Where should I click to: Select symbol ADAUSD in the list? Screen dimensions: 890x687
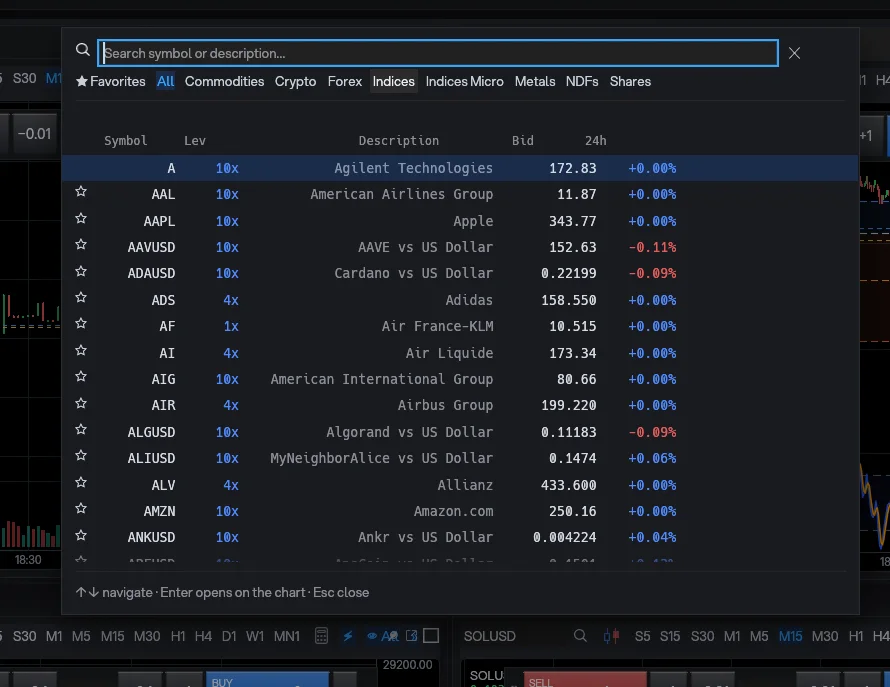[x=151, y=273]
